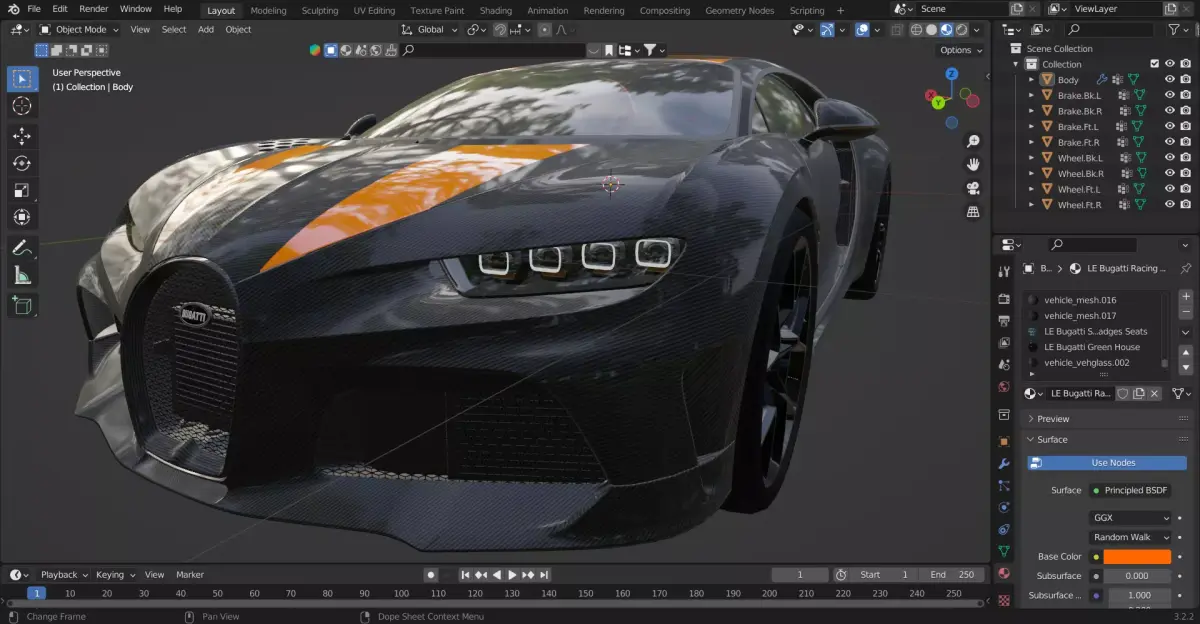Open the Output properties tab
This screenshot has width=1200, height=624.
point(1004,321)
